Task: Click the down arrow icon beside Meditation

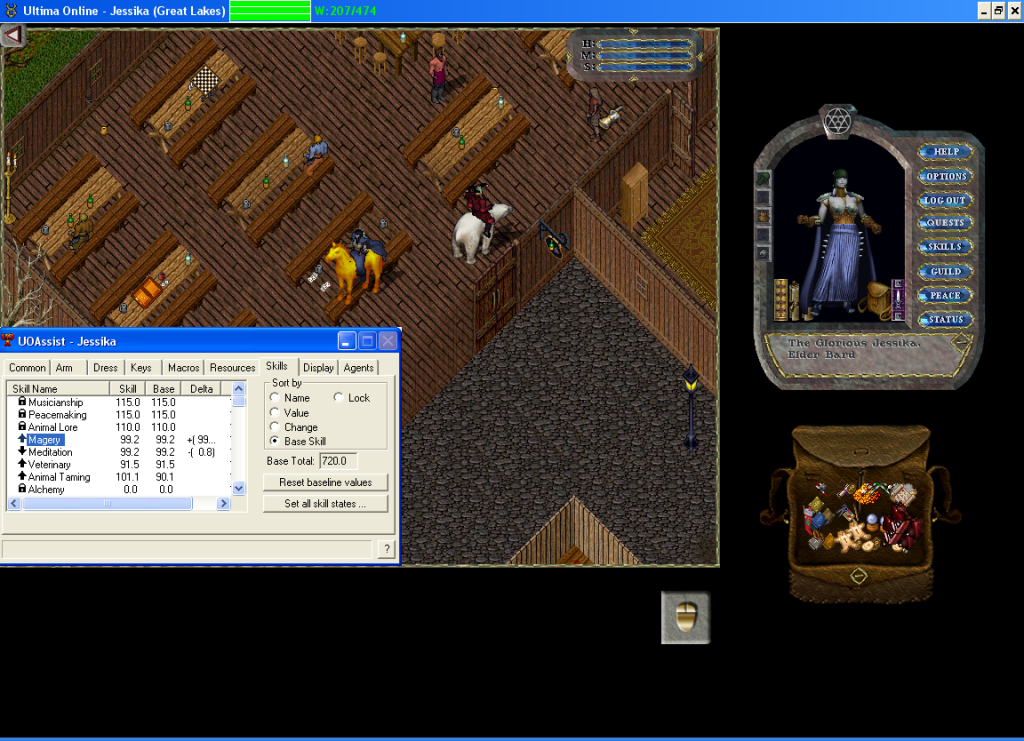Action: [x=22, y=451]
